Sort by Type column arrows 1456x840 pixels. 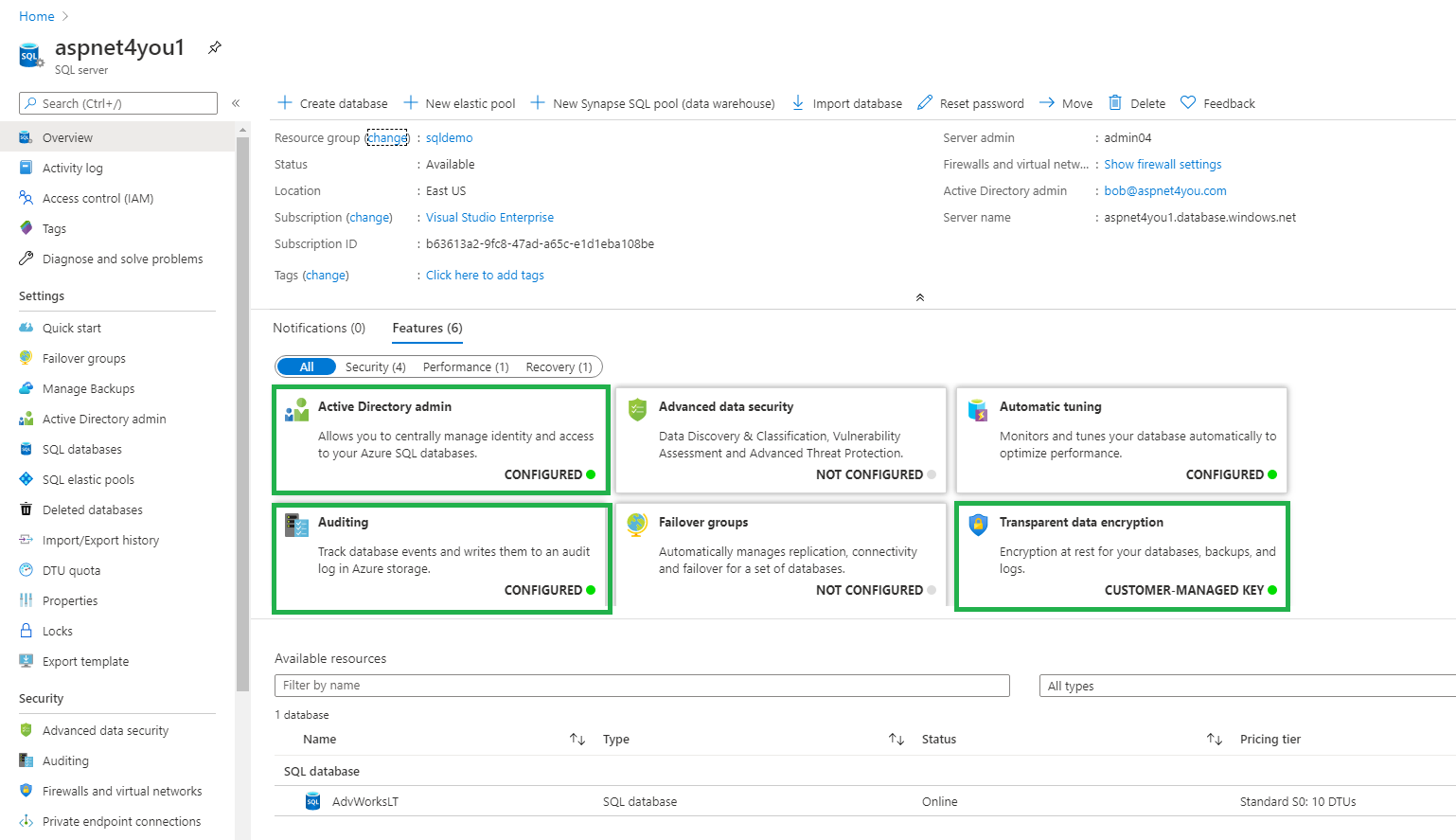[x=897, y=739]
